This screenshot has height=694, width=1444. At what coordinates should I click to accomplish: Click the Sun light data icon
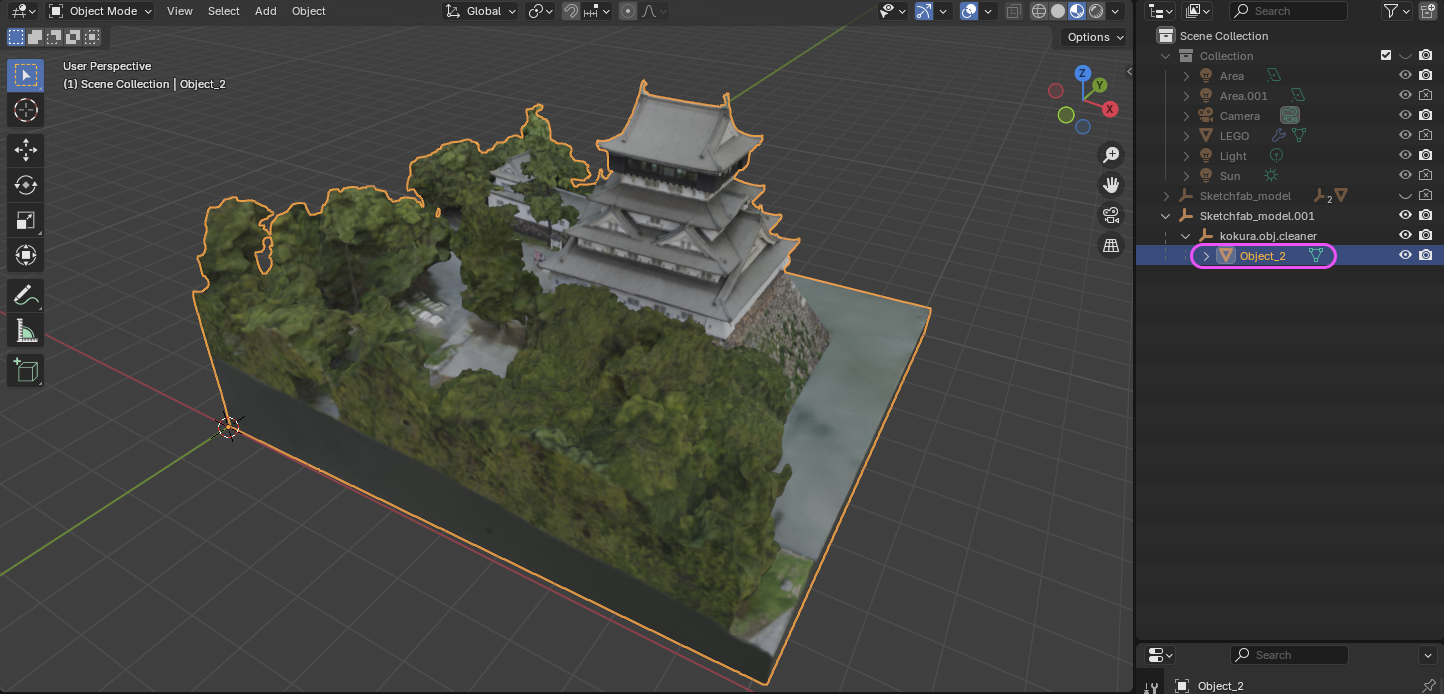point(1271,176)
